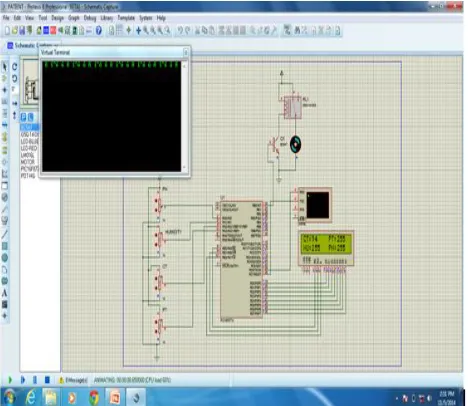Click the vertical flip arrow icon
Screen dimensions: 468x406
tap(15, 115)
